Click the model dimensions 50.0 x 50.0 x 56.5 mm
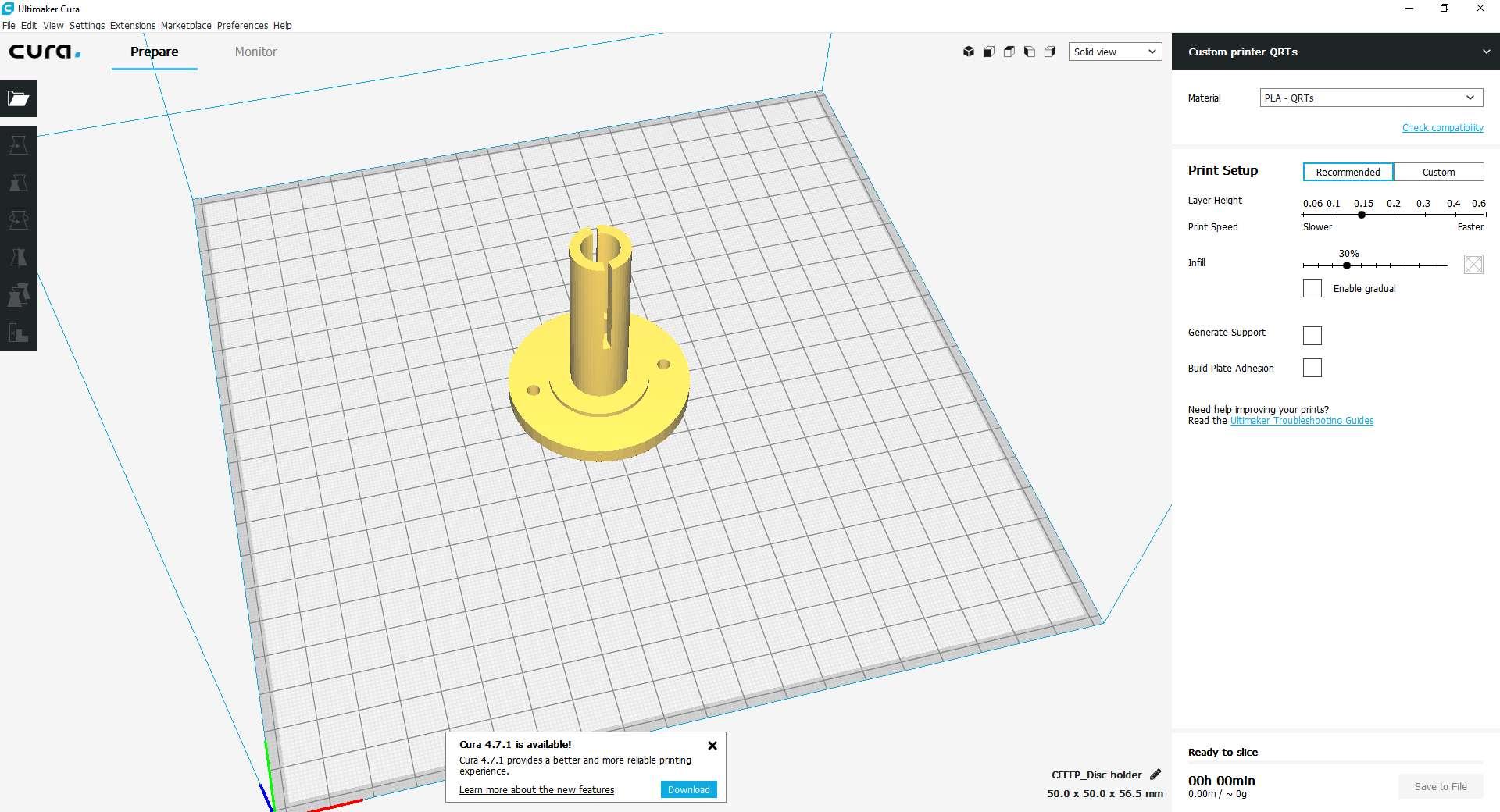This screenshot has height=812, width=1500. (x=1105, y=793)
